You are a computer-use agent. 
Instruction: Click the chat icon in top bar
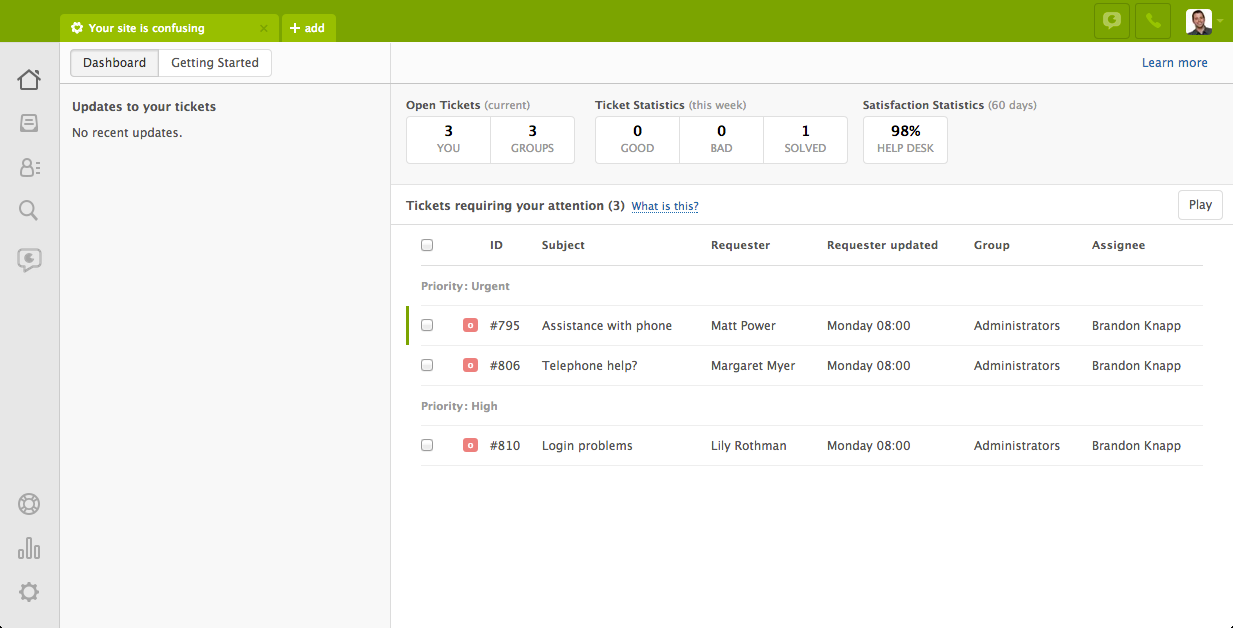point(1112,20)
